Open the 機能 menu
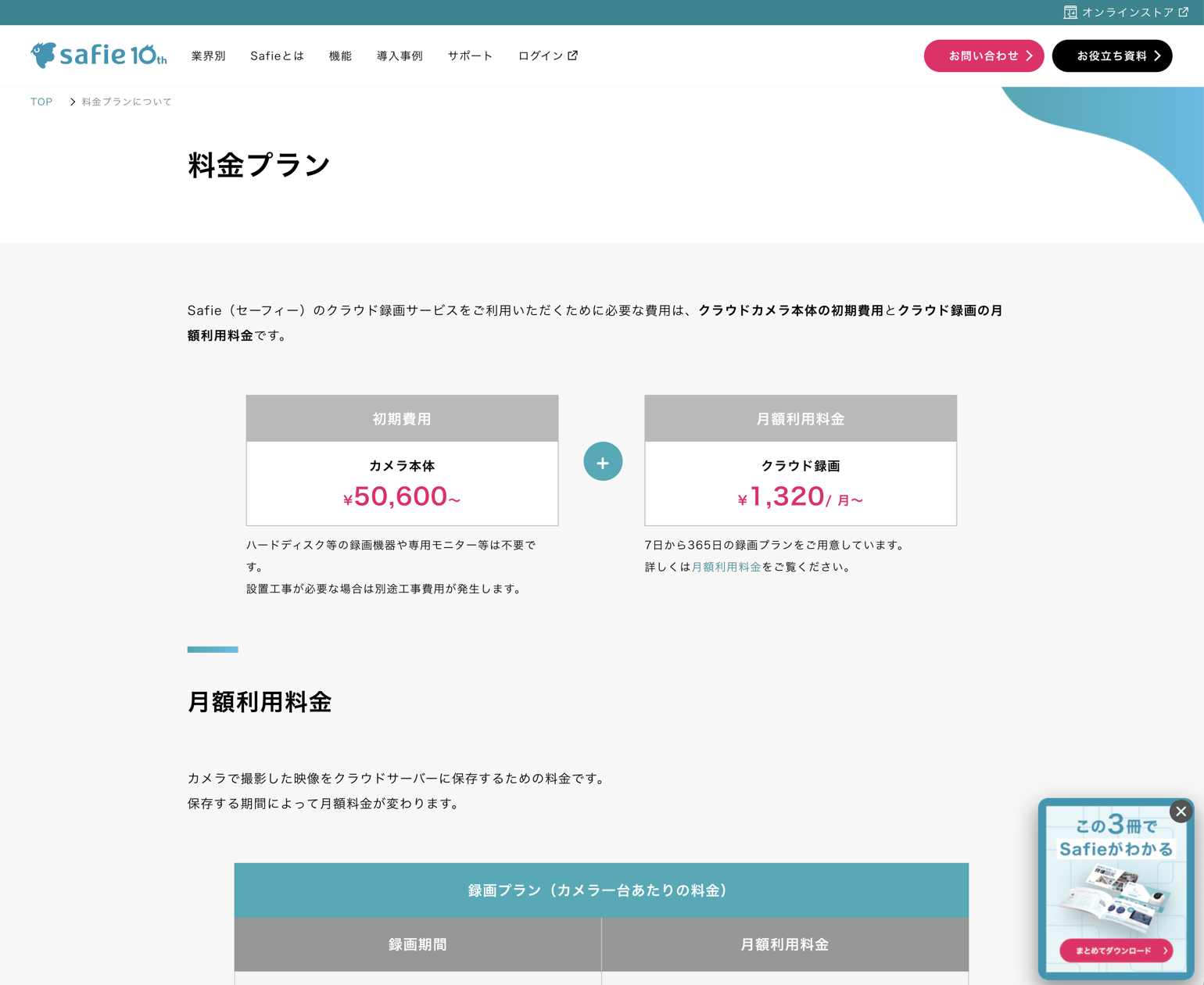Viewport: 1204px width, 985px height. pyautogui.click(x=340, y=56)
